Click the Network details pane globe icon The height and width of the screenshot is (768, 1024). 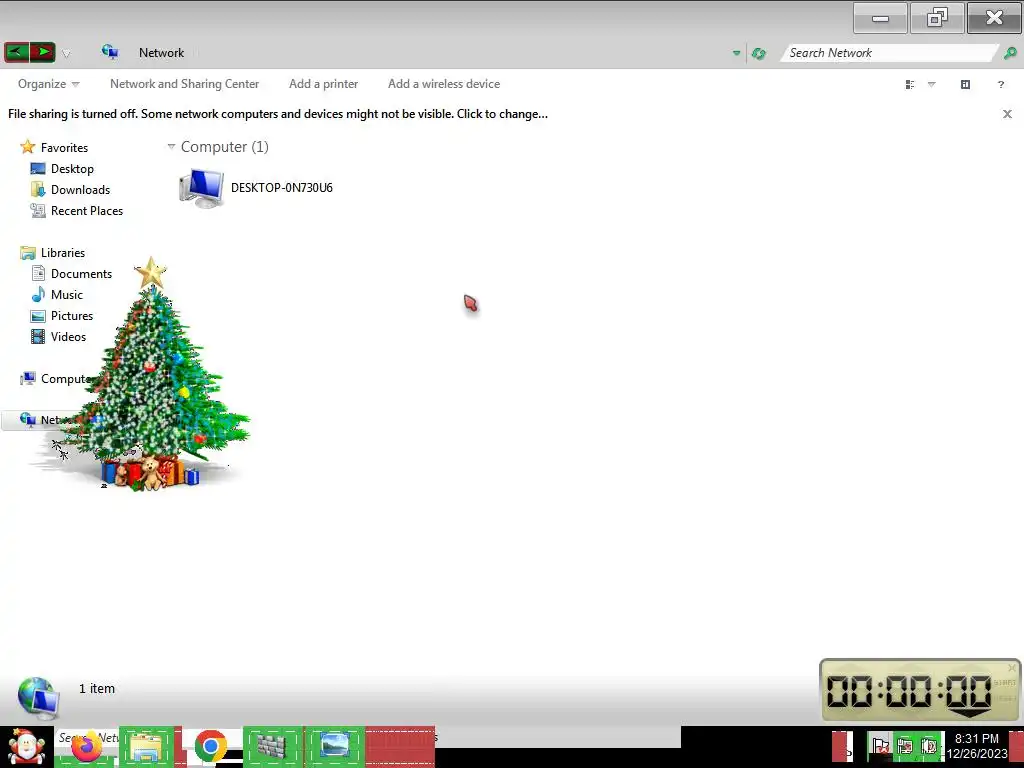coord(38,697)
